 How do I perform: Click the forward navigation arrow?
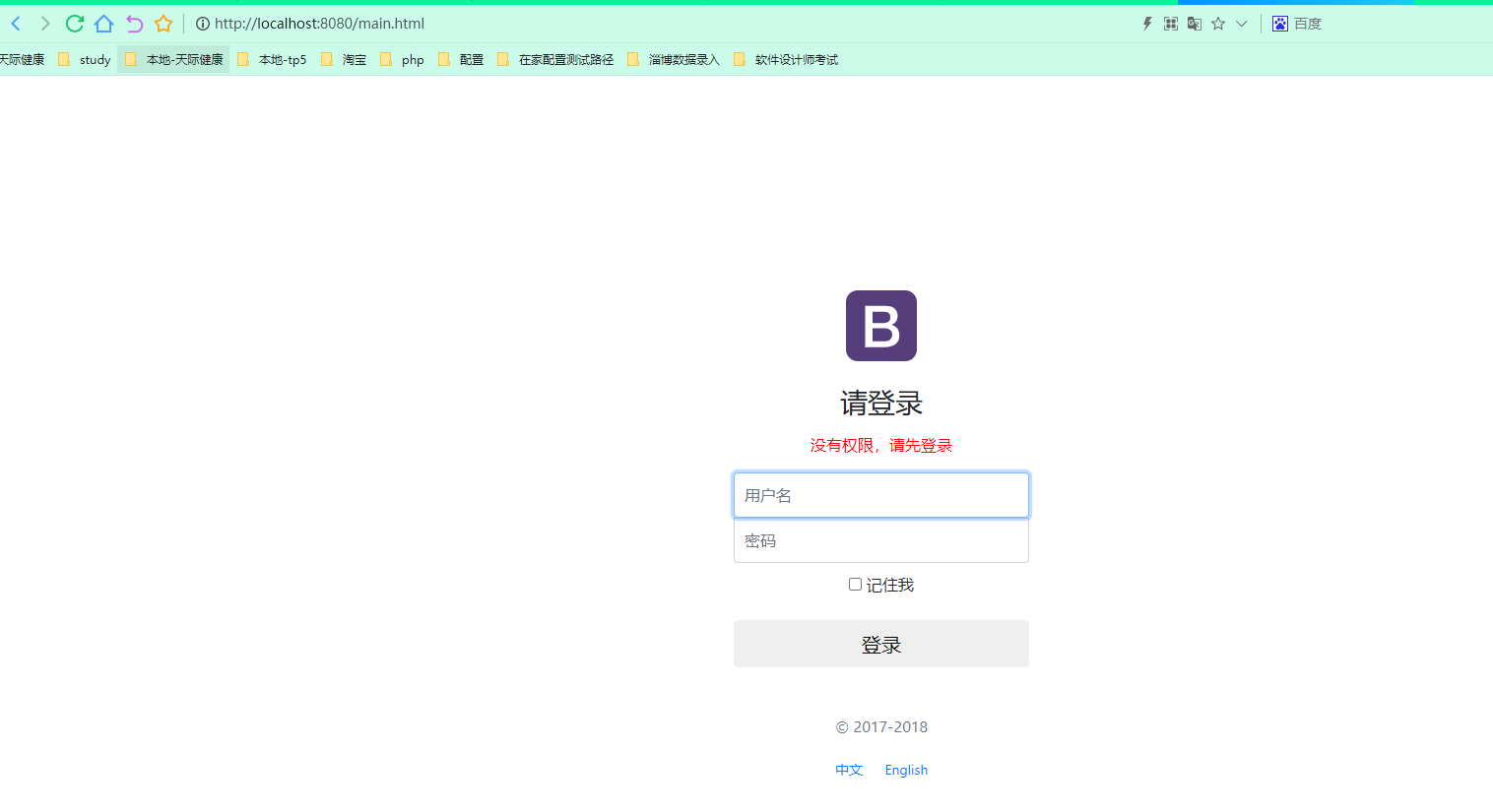coord(44,23)
